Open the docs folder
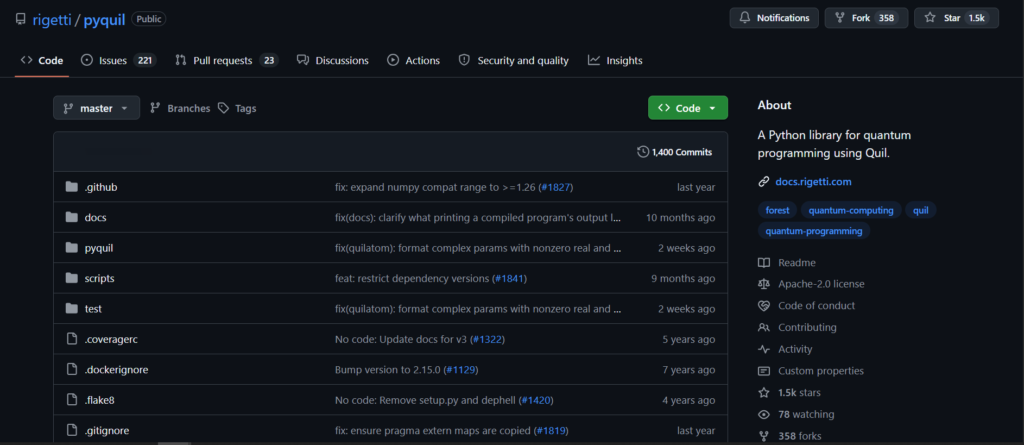 pyautogui.click(x=95, y=218)
